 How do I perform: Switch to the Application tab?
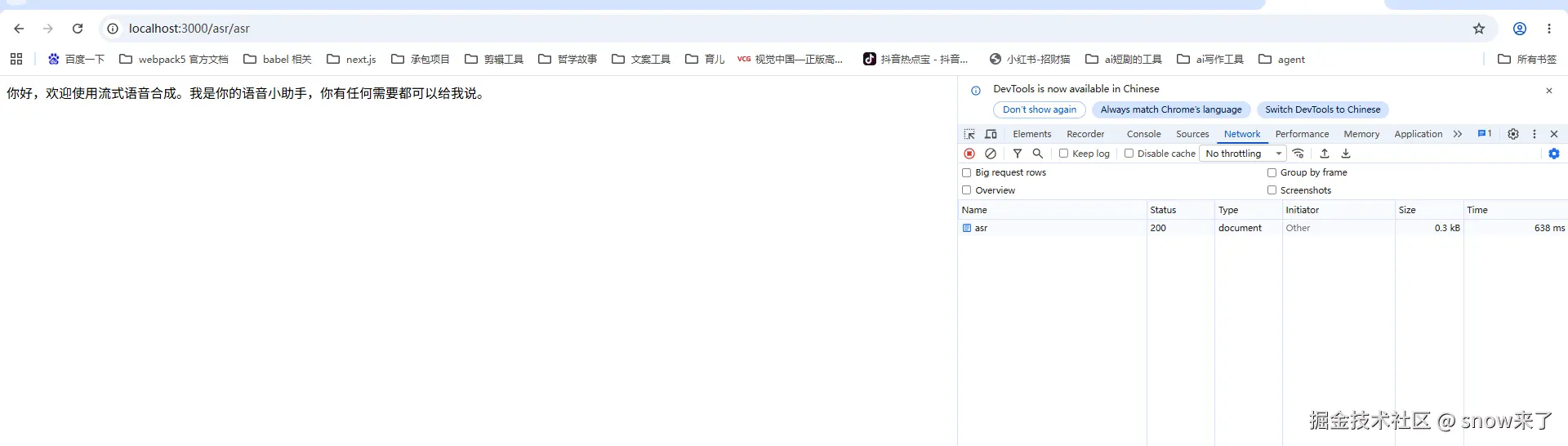coord(1419,134)
